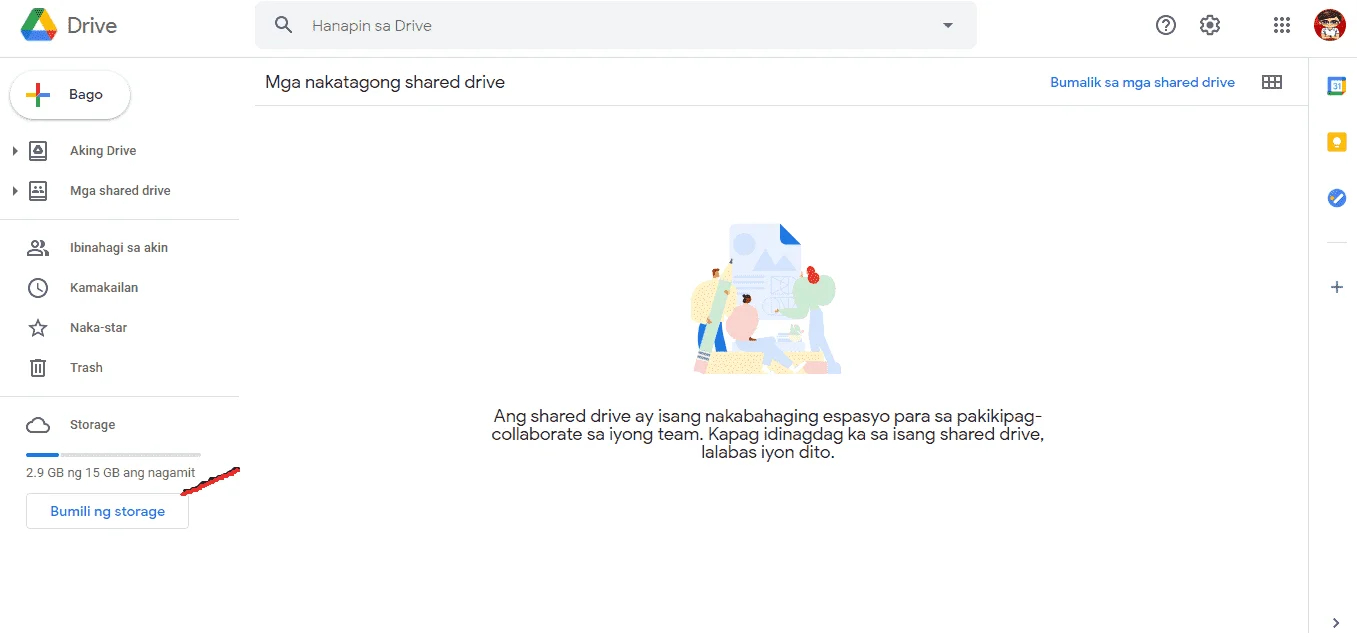Open Google Keep side panel icon
Image resolution: width=1357 pixels, height=633 pixels.
tap(1336, 142)
